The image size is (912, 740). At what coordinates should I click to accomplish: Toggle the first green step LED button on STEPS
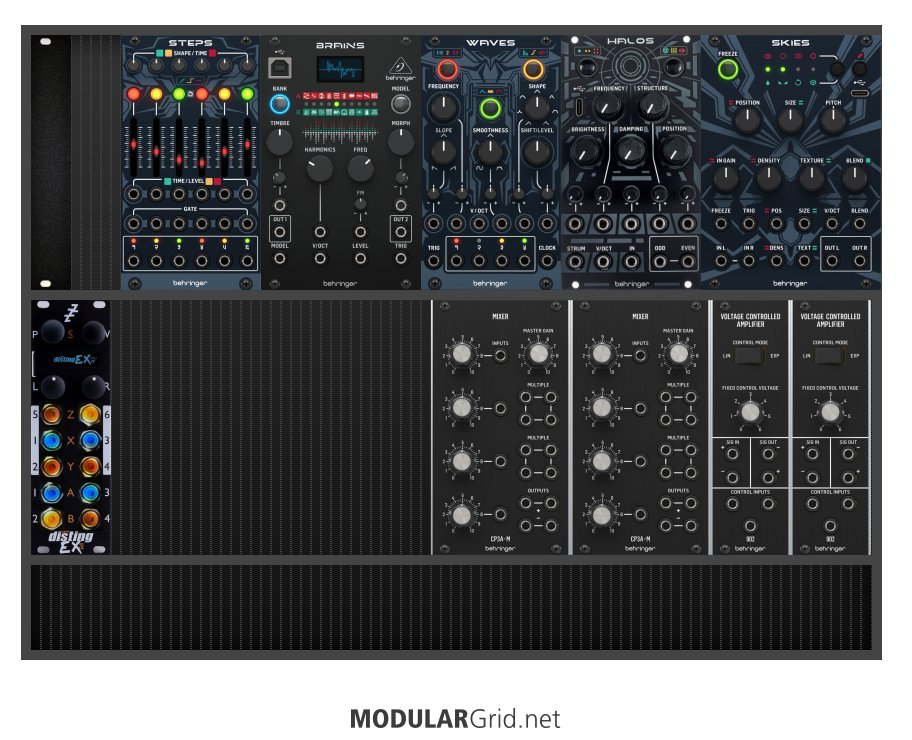click(179, 94)
